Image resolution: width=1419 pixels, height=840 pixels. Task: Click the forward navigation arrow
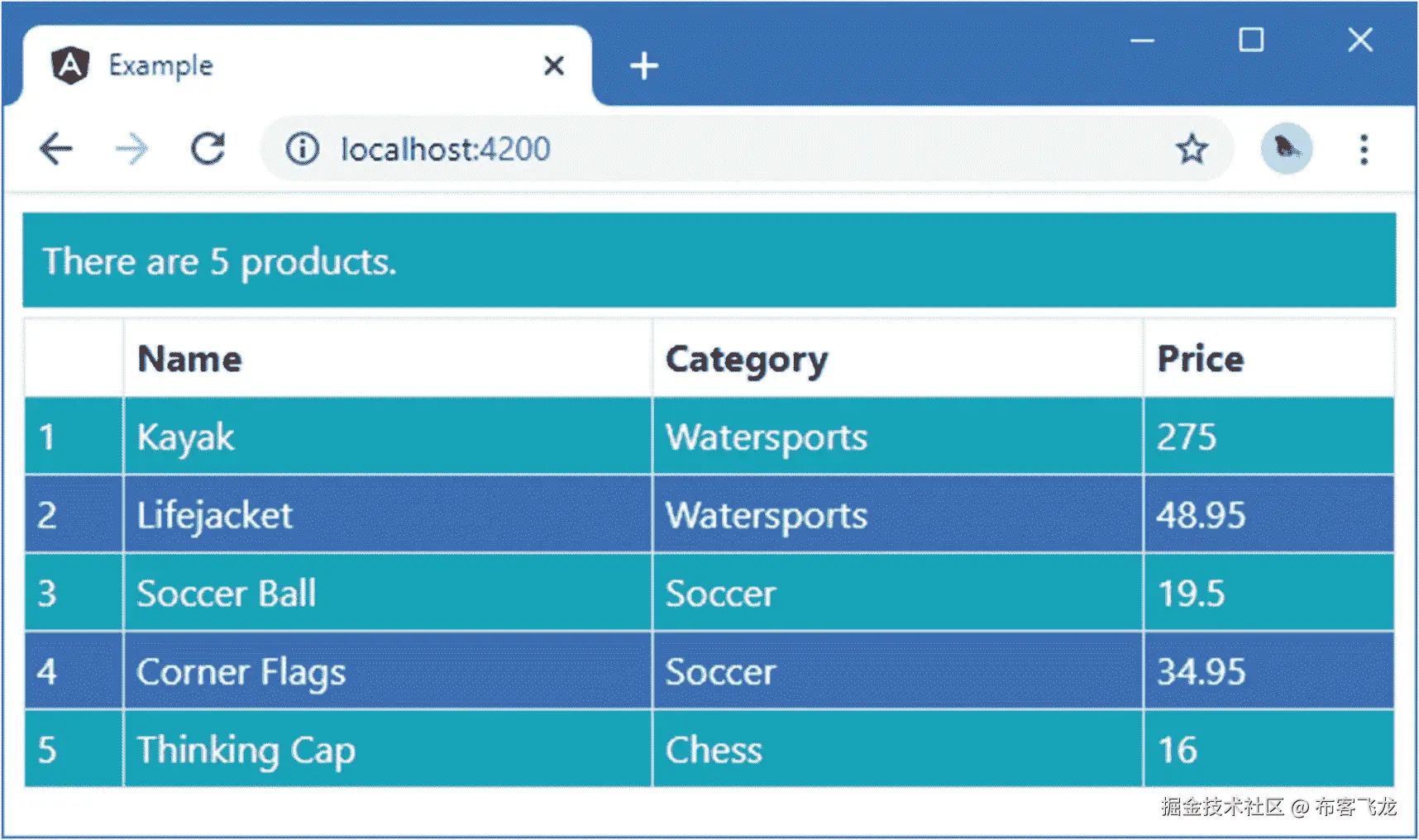[131, 150]
